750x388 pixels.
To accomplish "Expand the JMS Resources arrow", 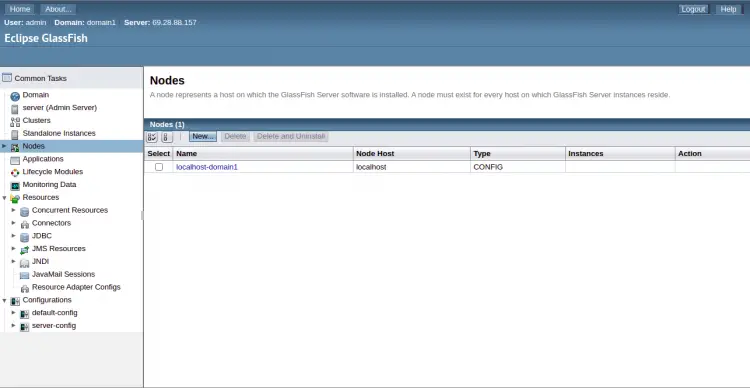I will point(13,249).
